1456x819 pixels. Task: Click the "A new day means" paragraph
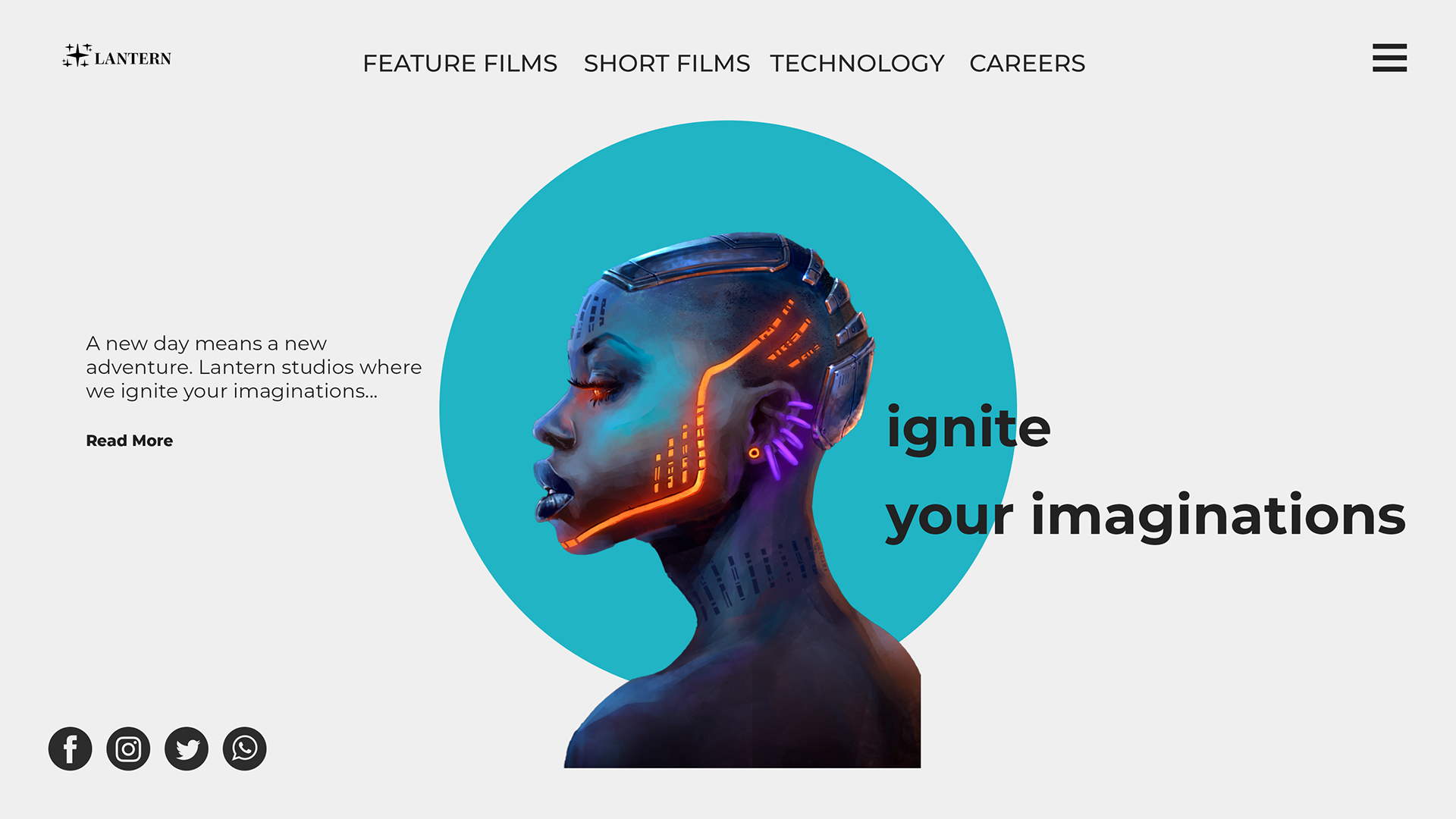coord(253,367)
